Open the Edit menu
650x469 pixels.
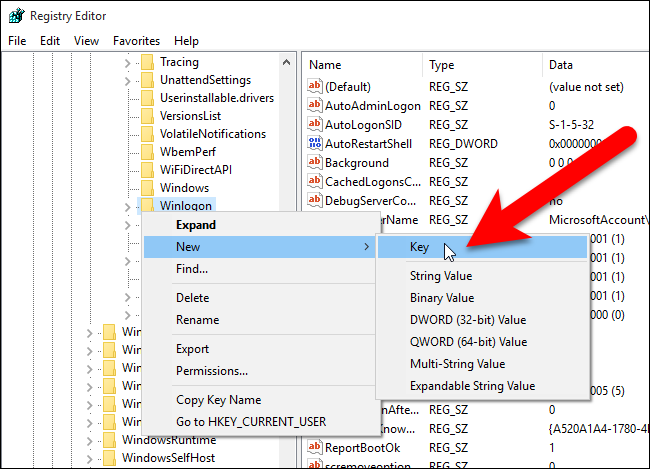pos(50,41)
